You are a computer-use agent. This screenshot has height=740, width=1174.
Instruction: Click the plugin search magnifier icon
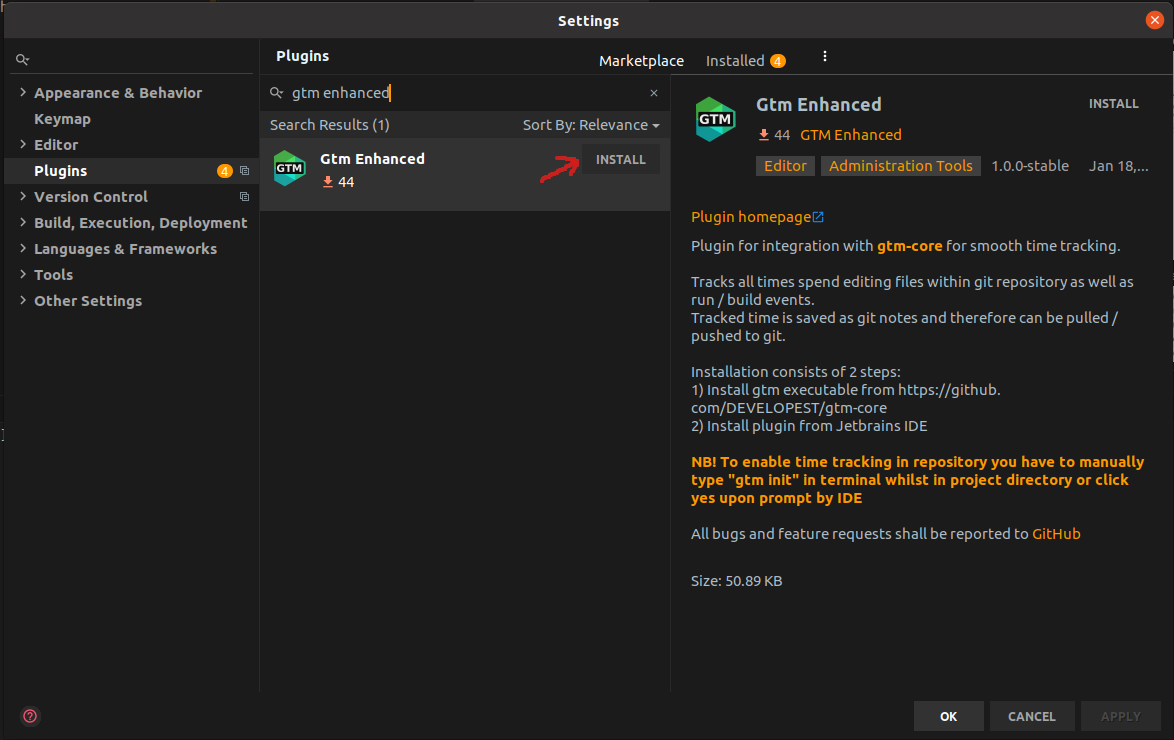coord(276,93)
